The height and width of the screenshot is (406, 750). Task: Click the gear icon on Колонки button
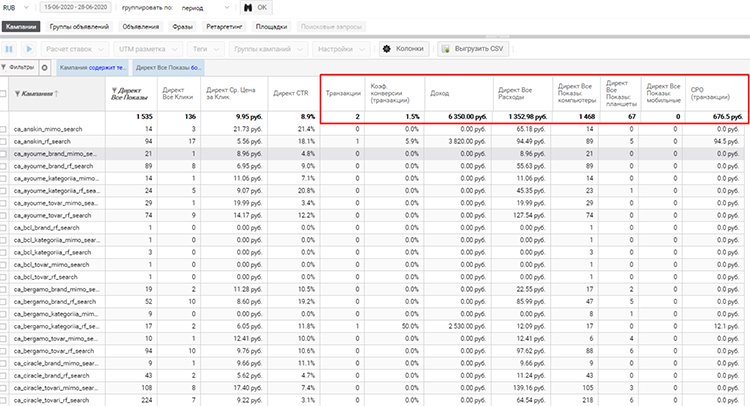coord(387,49)
